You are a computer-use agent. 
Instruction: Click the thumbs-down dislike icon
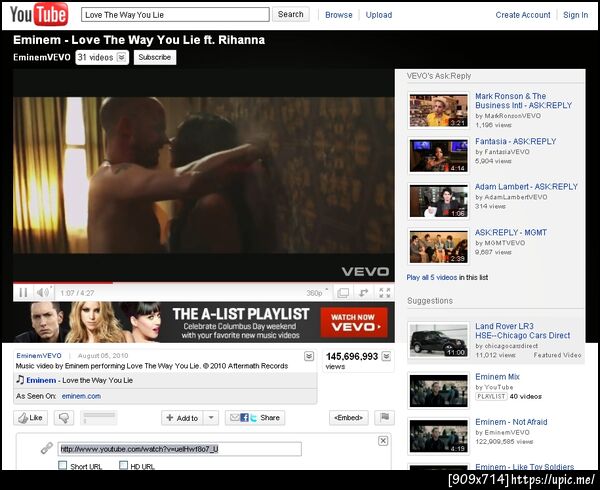click(64, 418)
